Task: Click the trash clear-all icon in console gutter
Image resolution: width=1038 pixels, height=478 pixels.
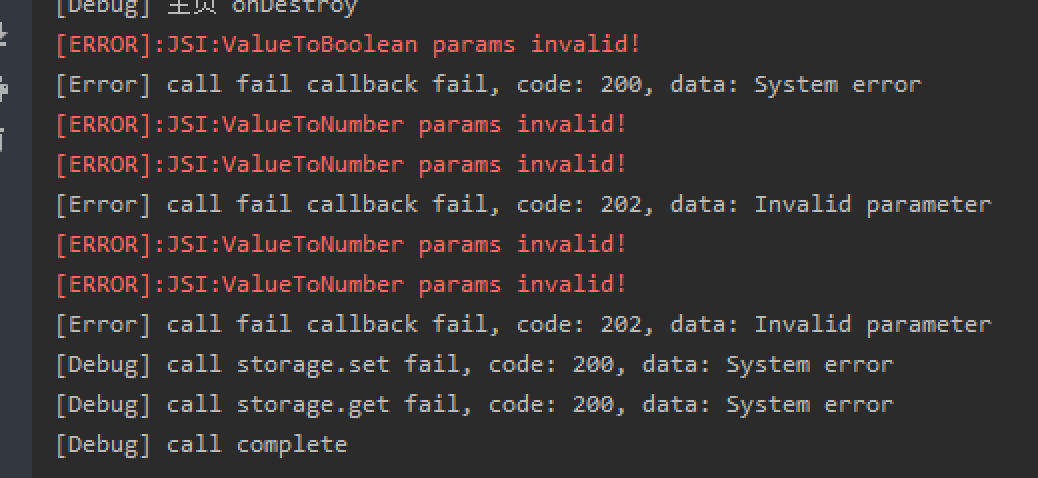Action: coord(2,140)
